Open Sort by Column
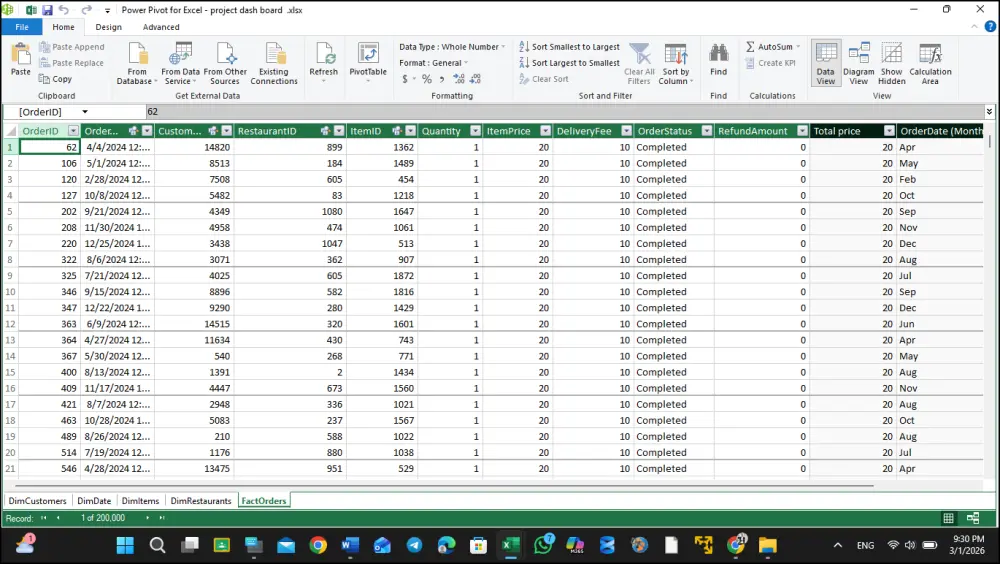This screenshot has height=564, width=1000. pos(675,63)
